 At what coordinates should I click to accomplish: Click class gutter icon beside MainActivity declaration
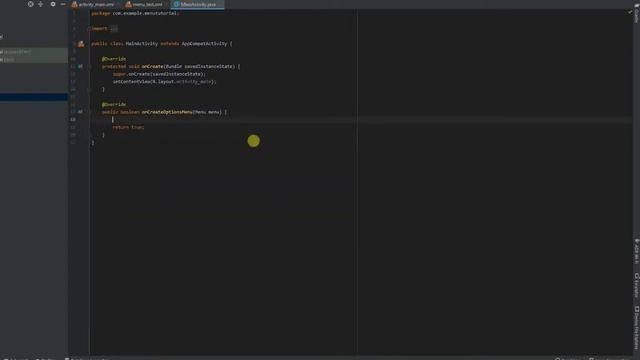click(81, 44)
